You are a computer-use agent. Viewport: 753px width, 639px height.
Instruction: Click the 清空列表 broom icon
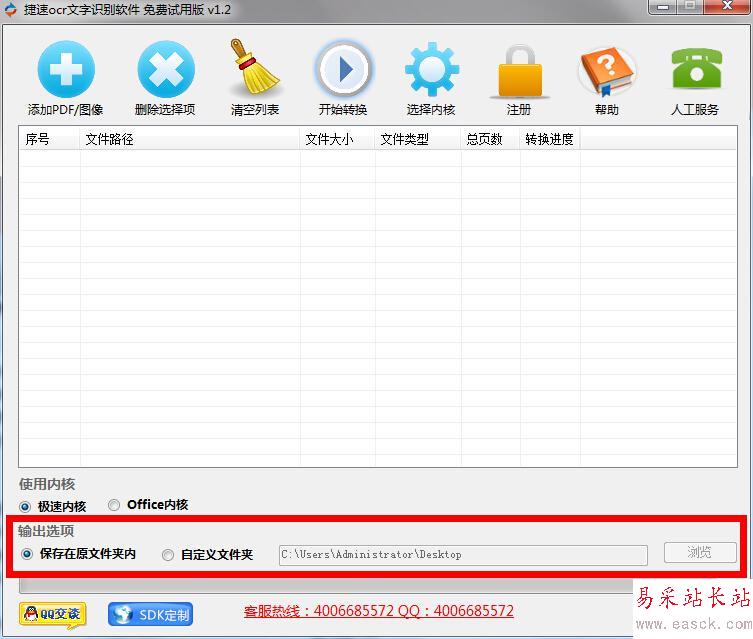coord(254,67)
